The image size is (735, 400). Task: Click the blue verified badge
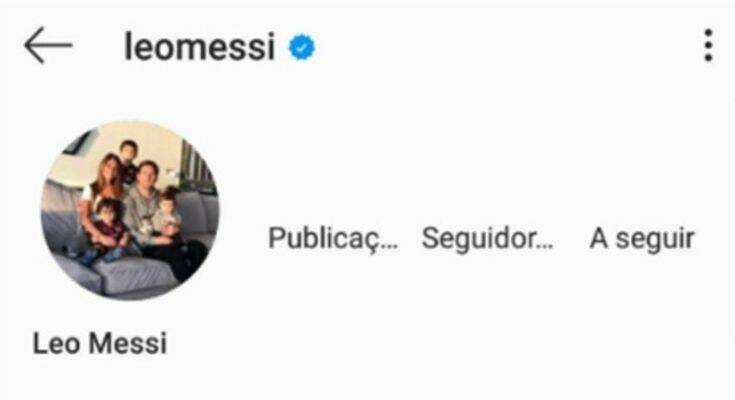click(x=302, y=47)
